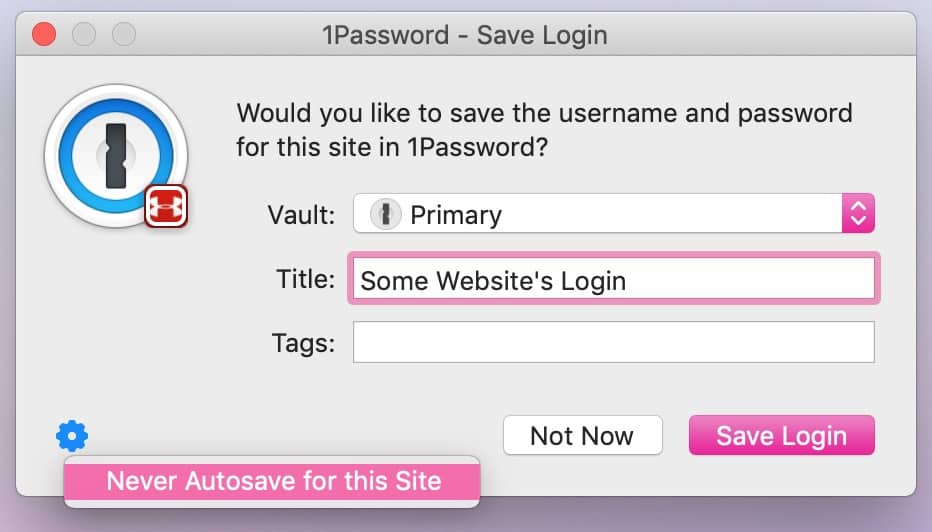Focus the Title field with Some Website's Login
The width and height of the screenshot is (932, 532).
[x=613, y=280]
